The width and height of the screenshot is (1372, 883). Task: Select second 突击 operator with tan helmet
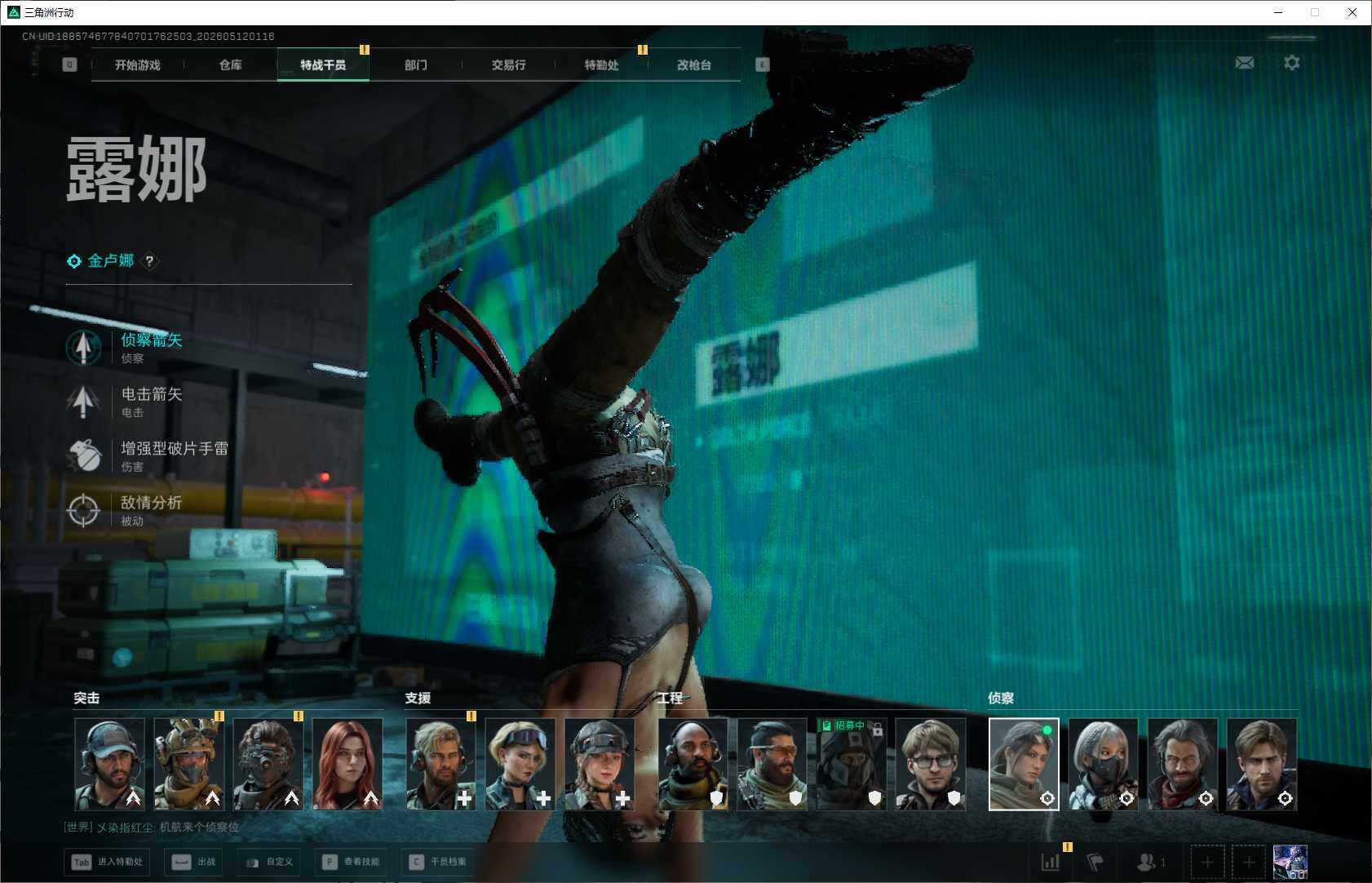coord(189,765)
